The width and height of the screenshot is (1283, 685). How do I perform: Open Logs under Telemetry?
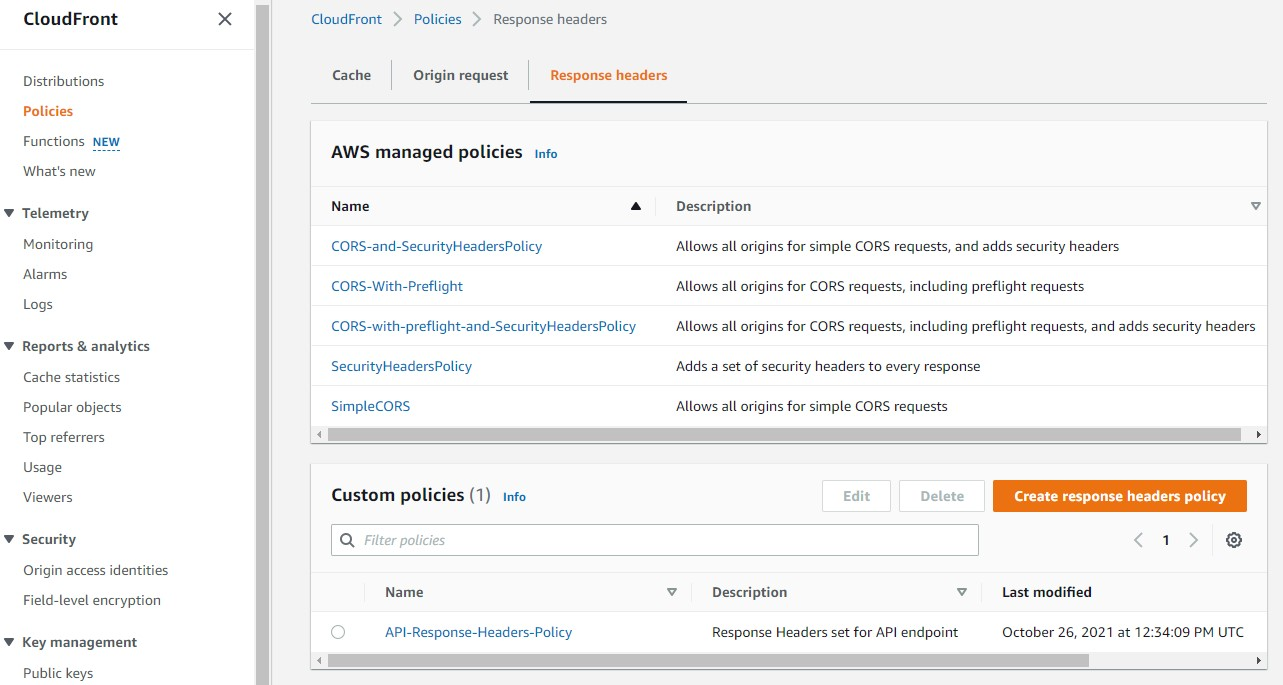tap(38, 304)
